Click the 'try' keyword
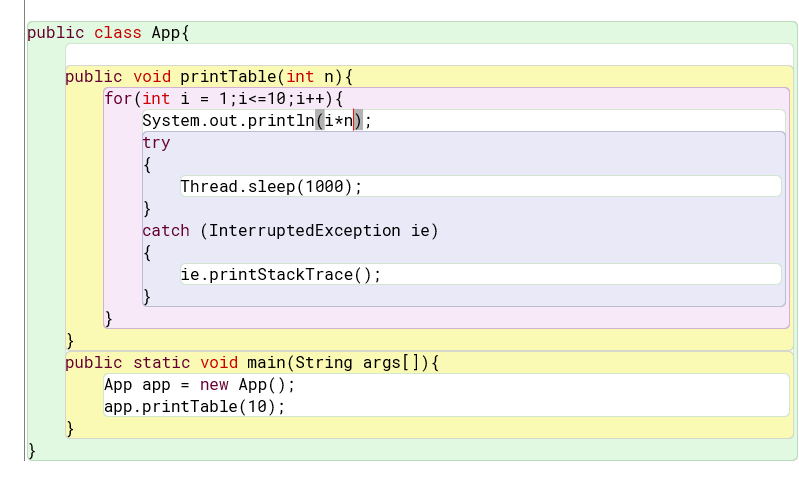The width and height of the screenshot is (799, 492). (156, 143)
